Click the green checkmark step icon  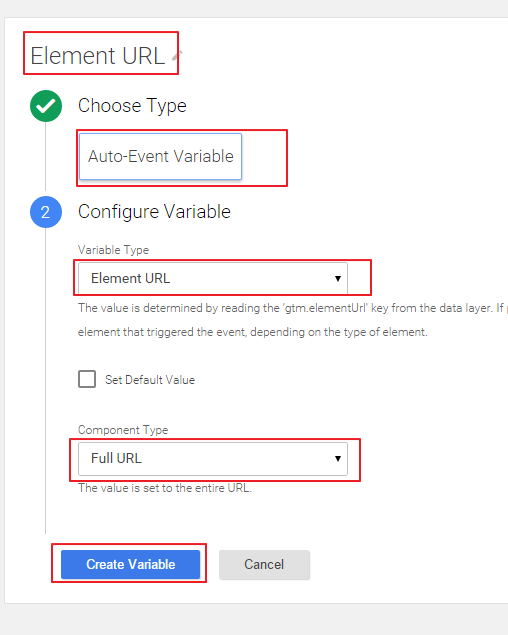46,106
